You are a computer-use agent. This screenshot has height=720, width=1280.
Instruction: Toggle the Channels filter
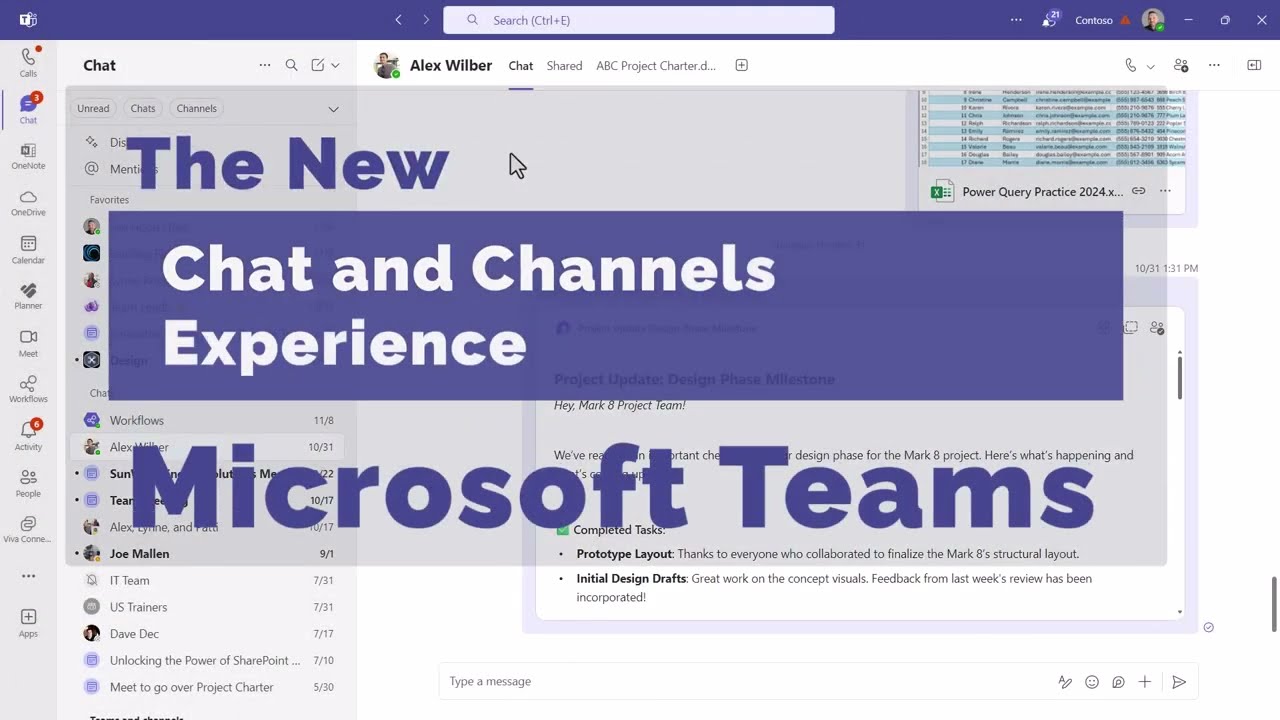(196, 108)
